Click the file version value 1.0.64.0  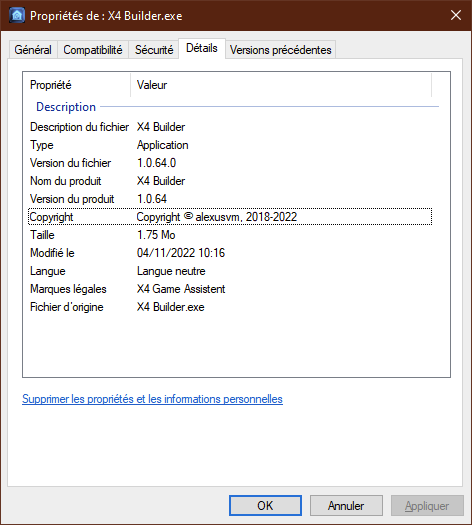coord(156,163)
